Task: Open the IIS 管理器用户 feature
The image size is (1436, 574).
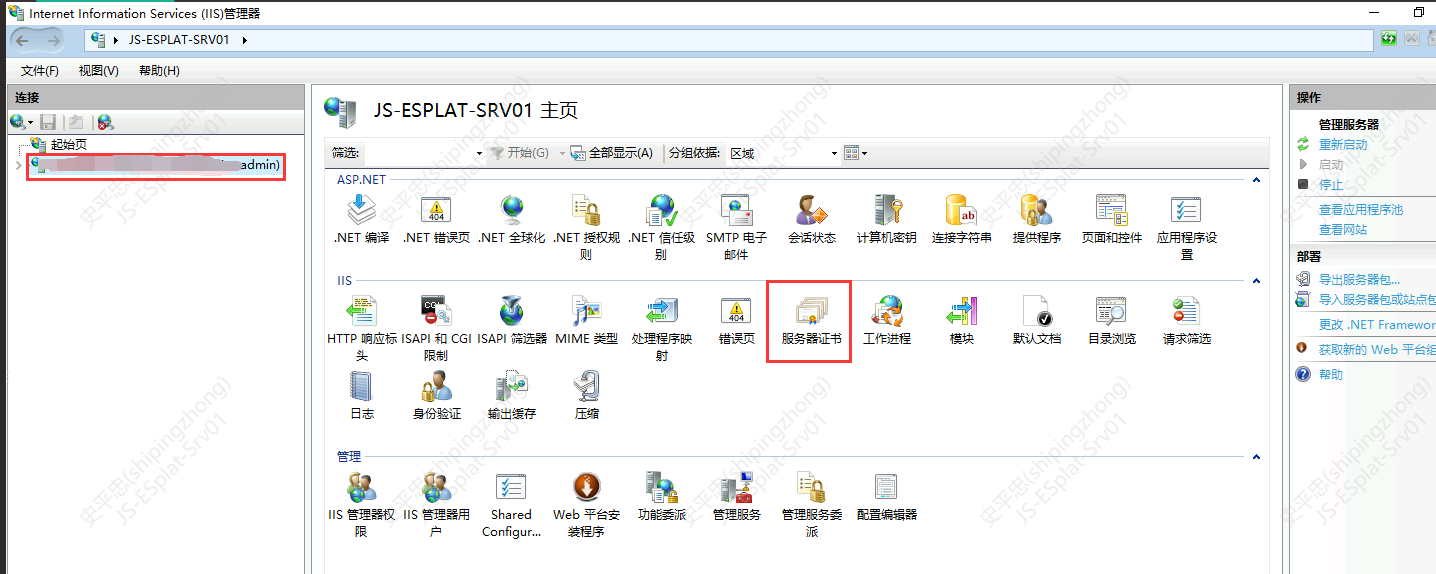Action: pos(436,504)
